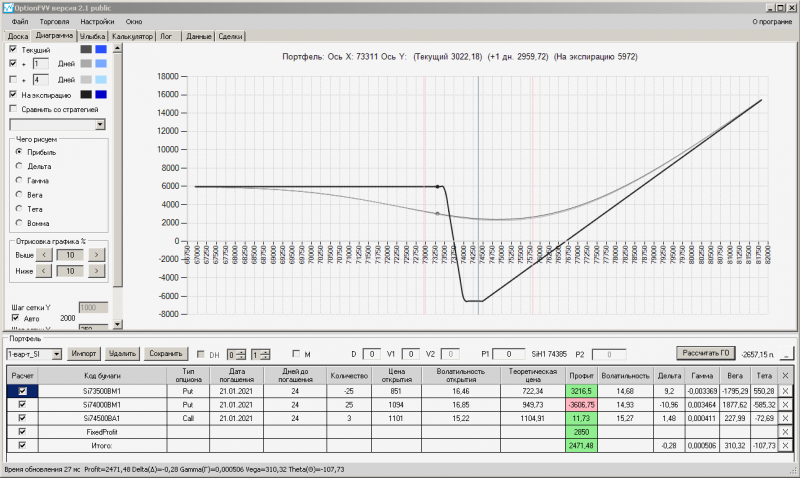The image size is (800, 478).
Task: Click X icon on FixedProfit row
Action: [x=785, y=432]
